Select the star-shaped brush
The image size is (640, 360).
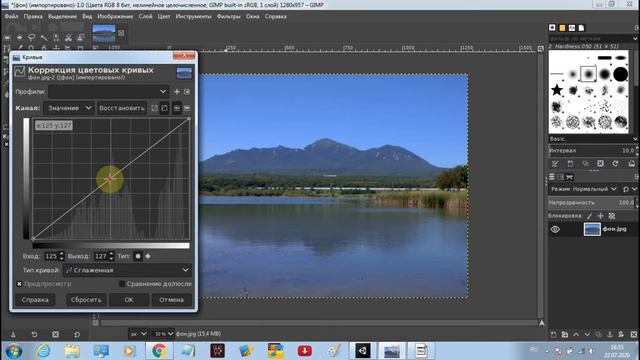(557, 90)
